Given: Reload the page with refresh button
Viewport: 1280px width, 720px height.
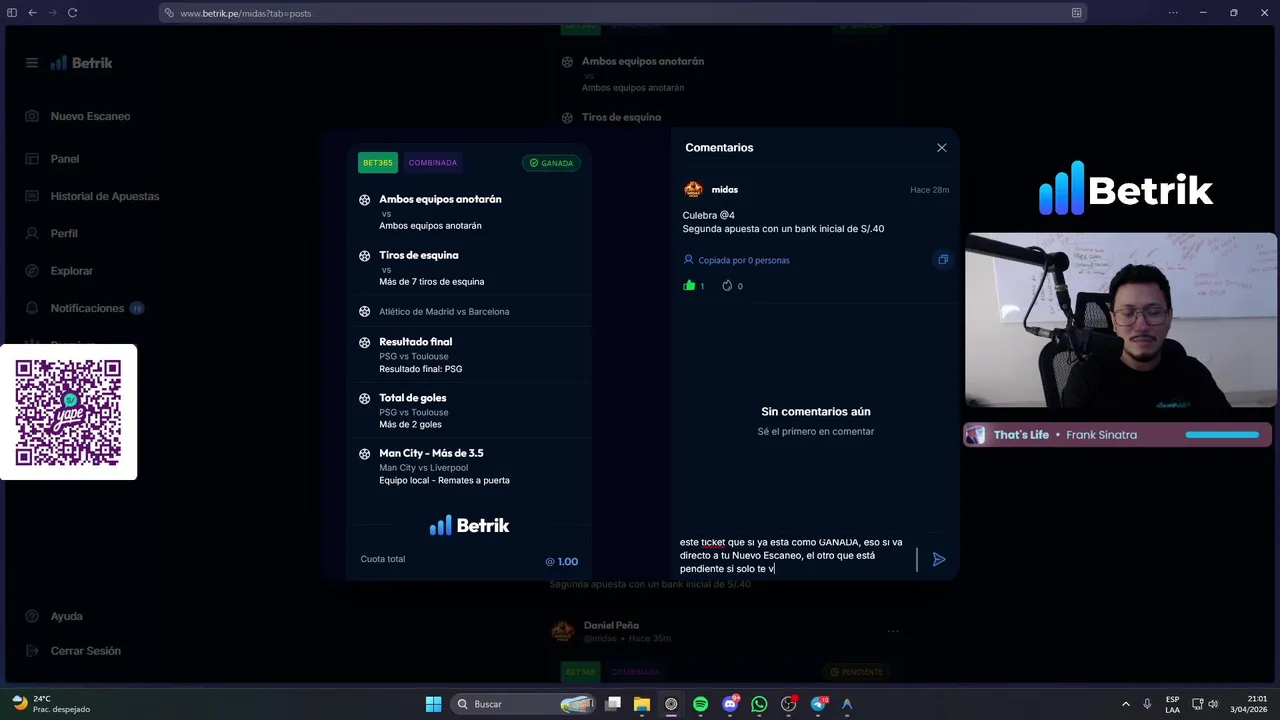Looking at the screenshot, I should (73, 13).
